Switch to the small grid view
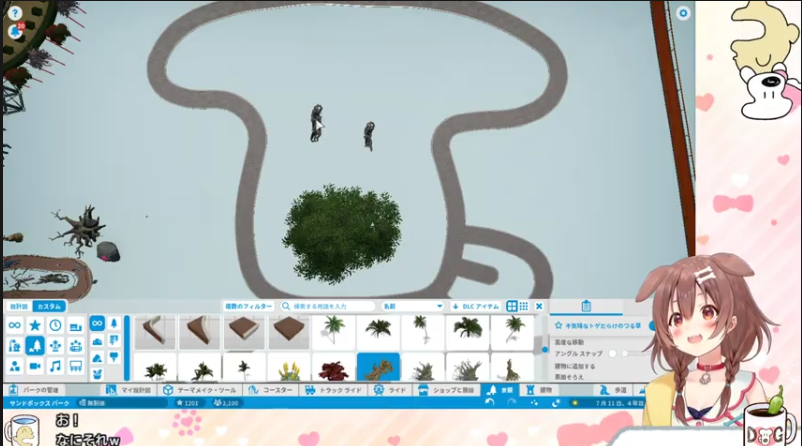The image size is (802, 446). point(524,306)
